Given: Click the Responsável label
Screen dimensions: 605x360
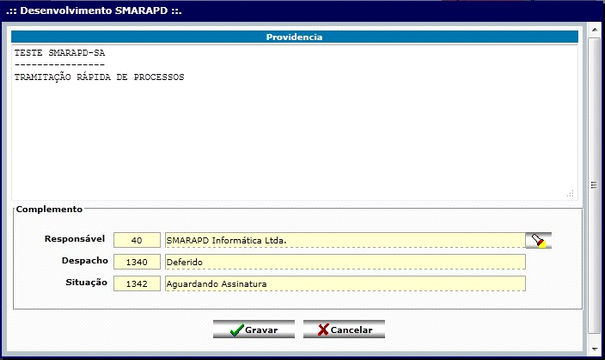Looking at the screenshot, I should click(x=74, y=239).
